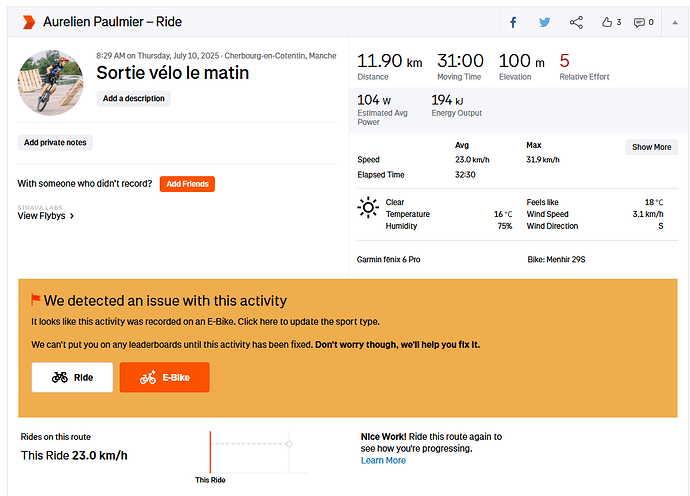This screenshot has width=690, height=496.
Task: Open the share options icon
Action: pos(576,22)
